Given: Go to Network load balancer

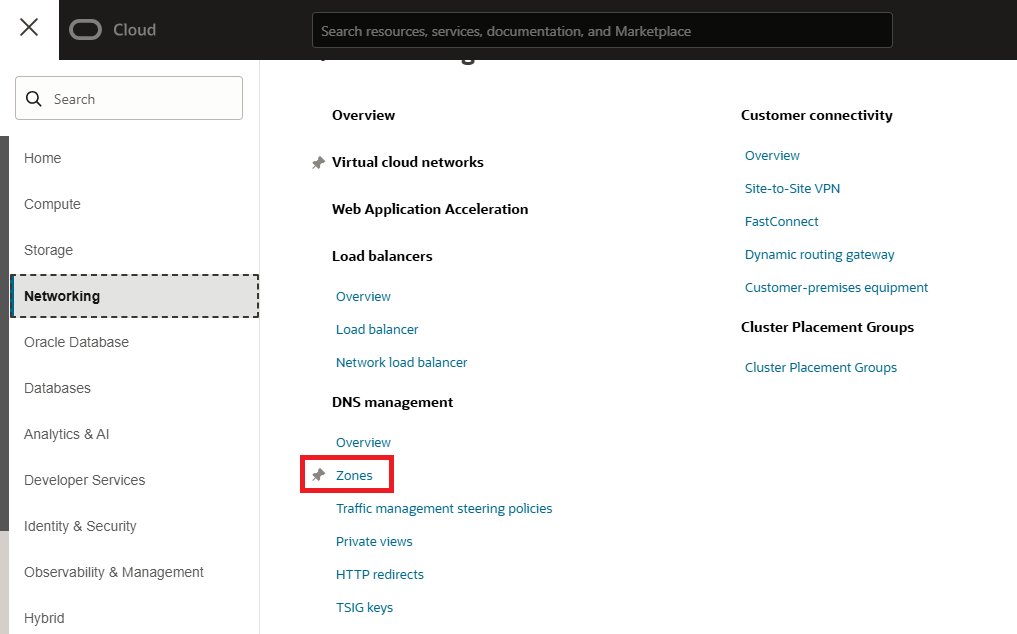Looking at the screenshot, I should click(401, 362).
